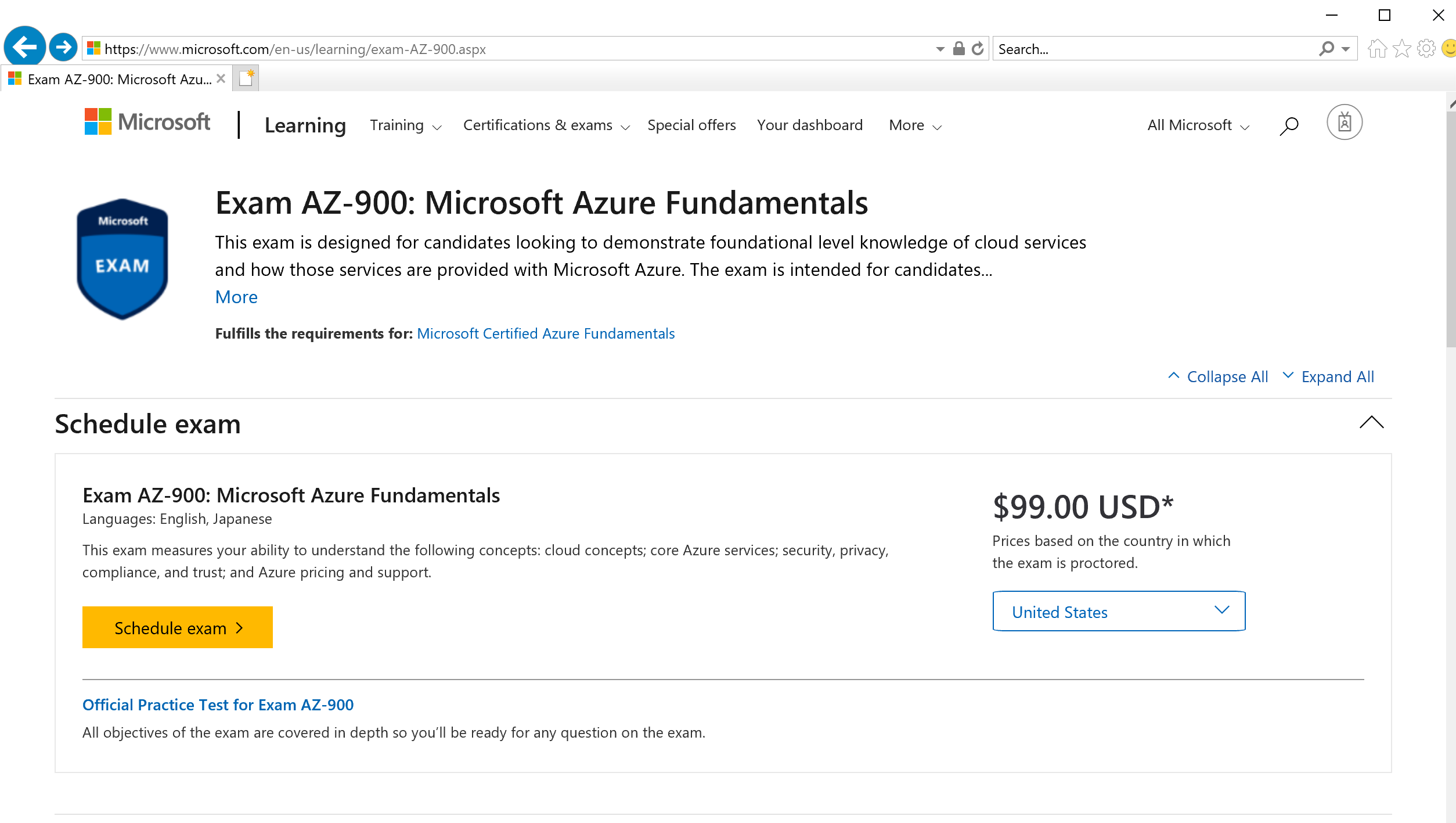Click the site favicon in address bar
This screenshot has height=823, width=1456.
click(x=93, y=49)
